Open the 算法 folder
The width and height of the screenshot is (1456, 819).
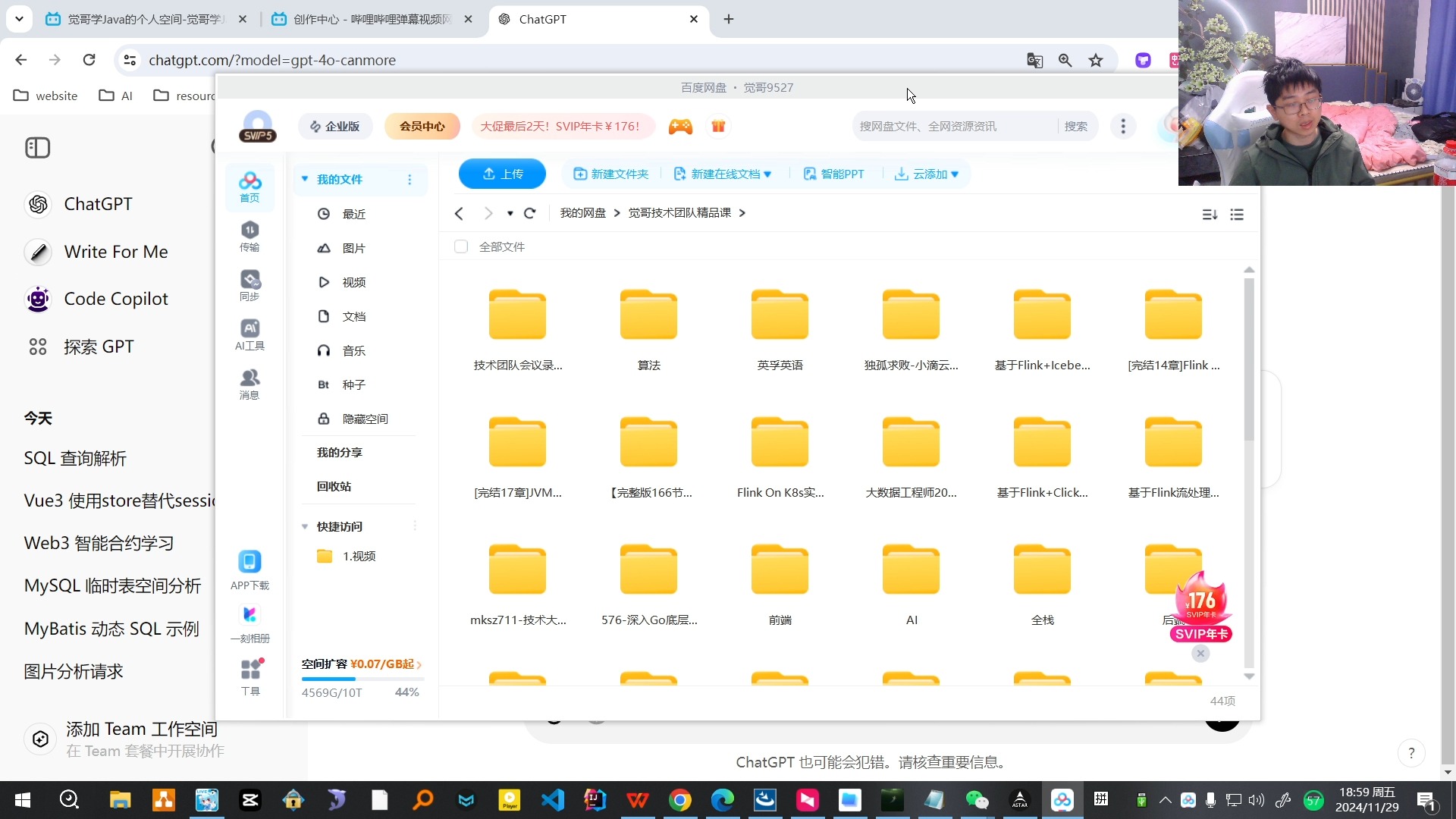point(649,330)
